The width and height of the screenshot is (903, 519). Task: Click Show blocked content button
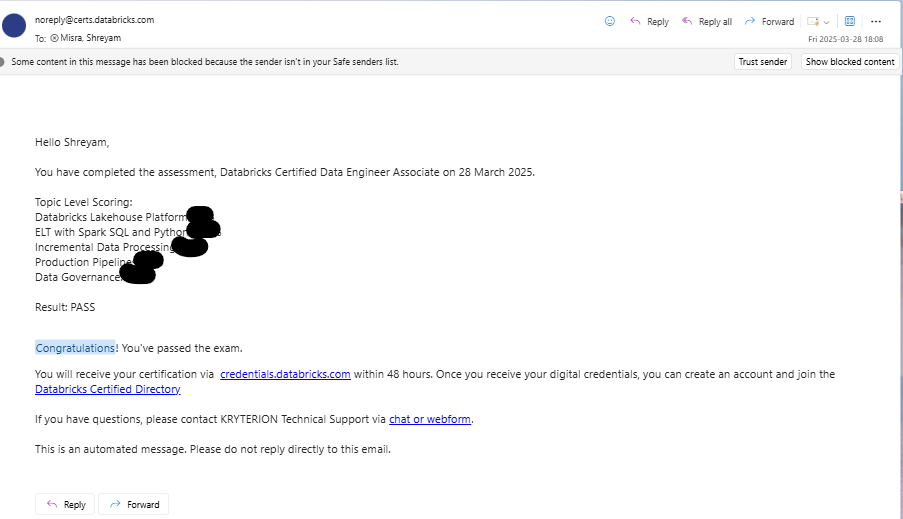tap(850, 62)
